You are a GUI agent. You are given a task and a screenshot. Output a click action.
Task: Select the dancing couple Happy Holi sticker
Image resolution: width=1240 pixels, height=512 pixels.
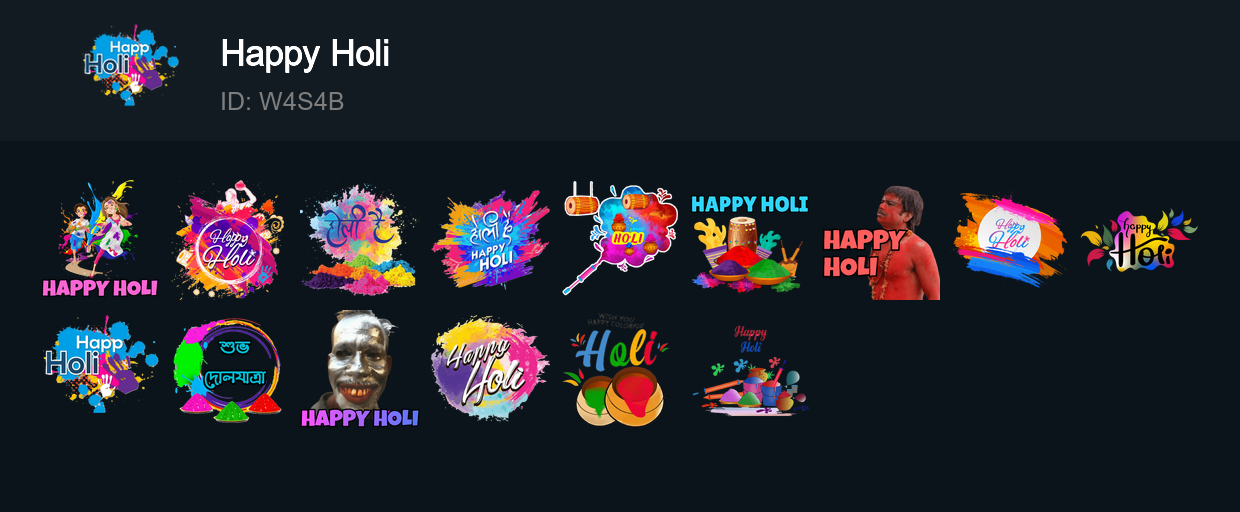100,240
